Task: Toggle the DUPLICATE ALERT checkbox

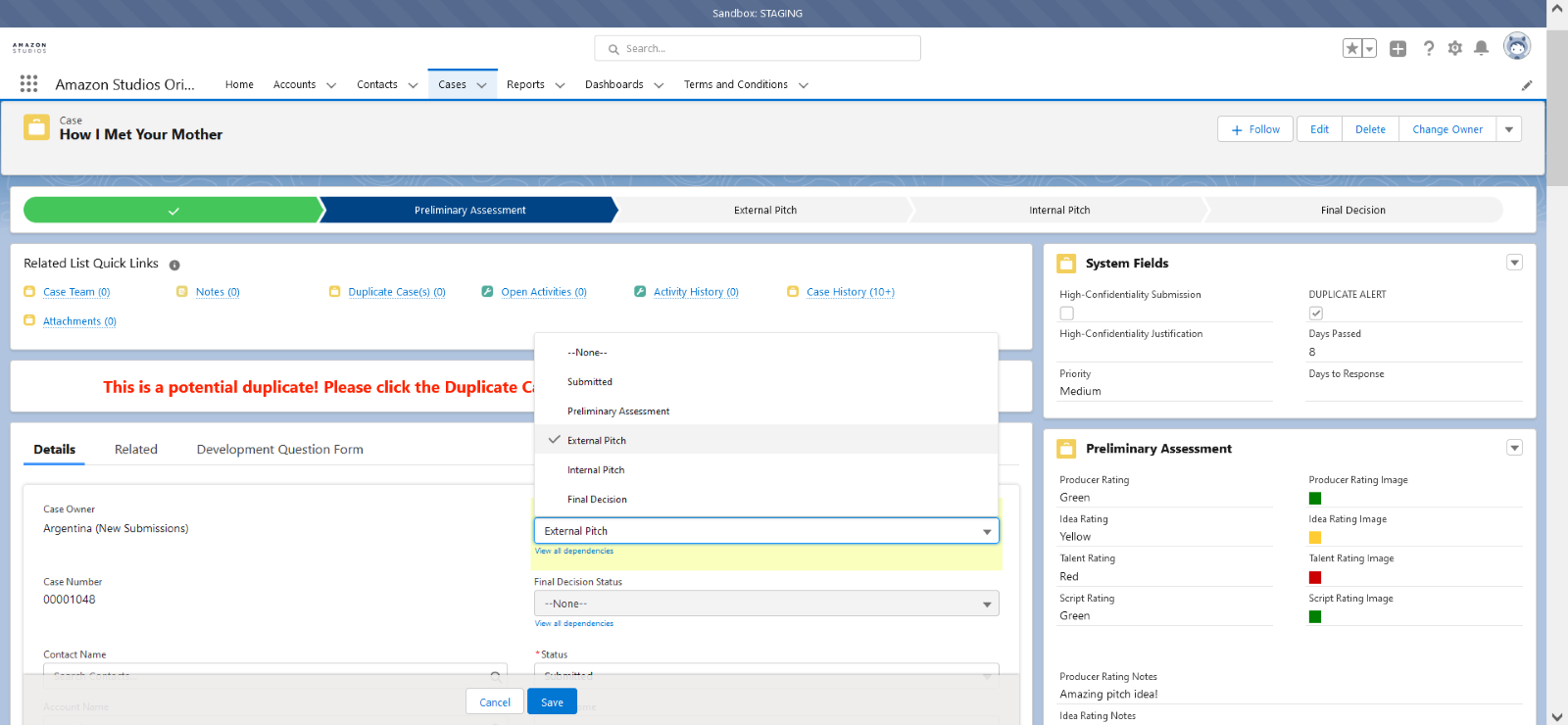Action: [x=1316, y=314]
